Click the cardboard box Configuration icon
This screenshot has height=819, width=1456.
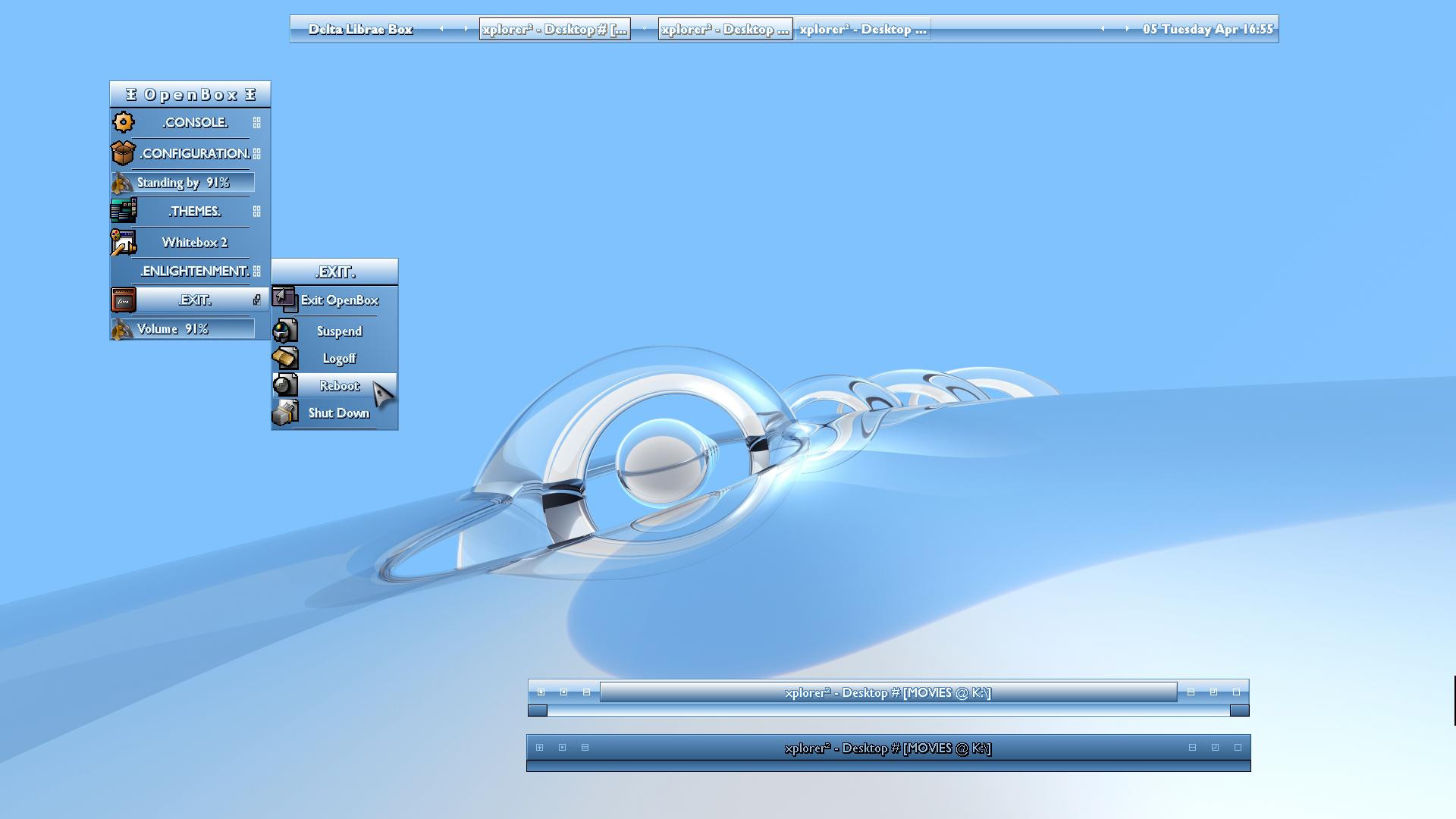tap(123, 153)
